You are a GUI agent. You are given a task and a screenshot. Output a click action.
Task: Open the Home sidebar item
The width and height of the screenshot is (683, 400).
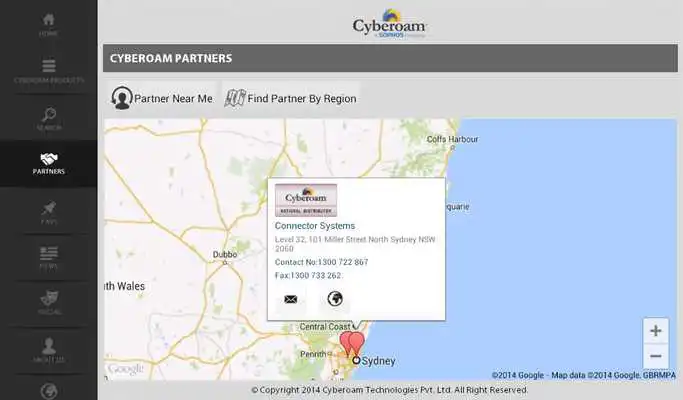click(x=48, y=25)
